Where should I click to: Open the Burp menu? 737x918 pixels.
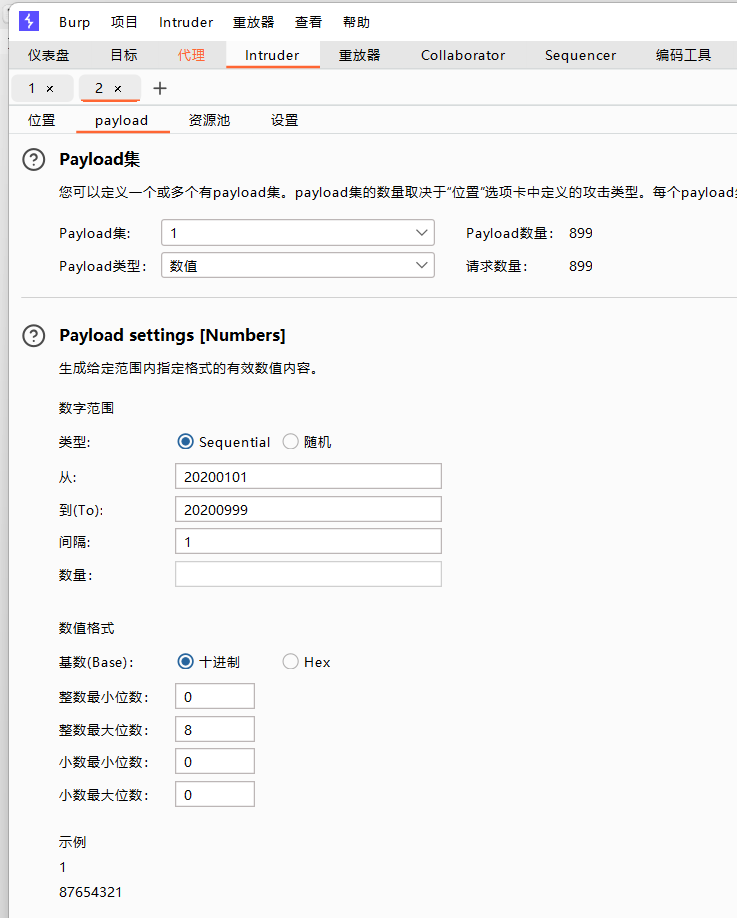coord(74,22)
